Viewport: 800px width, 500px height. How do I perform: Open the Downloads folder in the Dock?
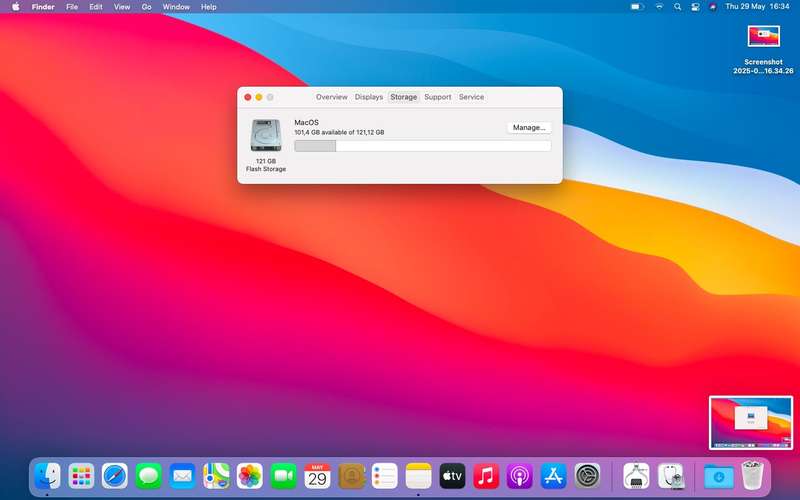719,477
